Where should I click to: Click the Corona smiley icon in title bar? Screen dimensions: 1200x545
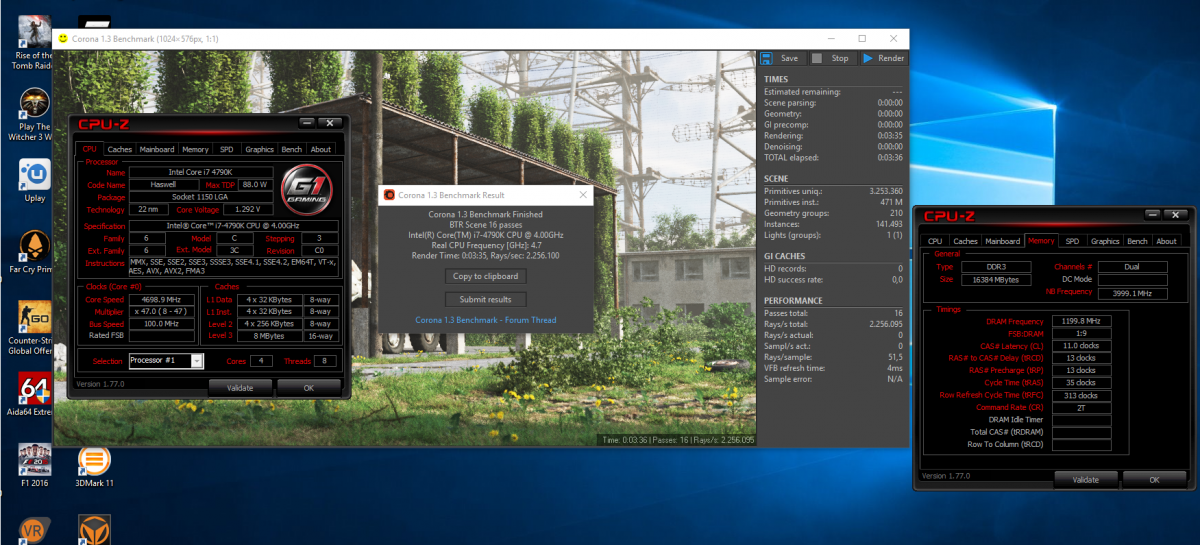[63, 38]
